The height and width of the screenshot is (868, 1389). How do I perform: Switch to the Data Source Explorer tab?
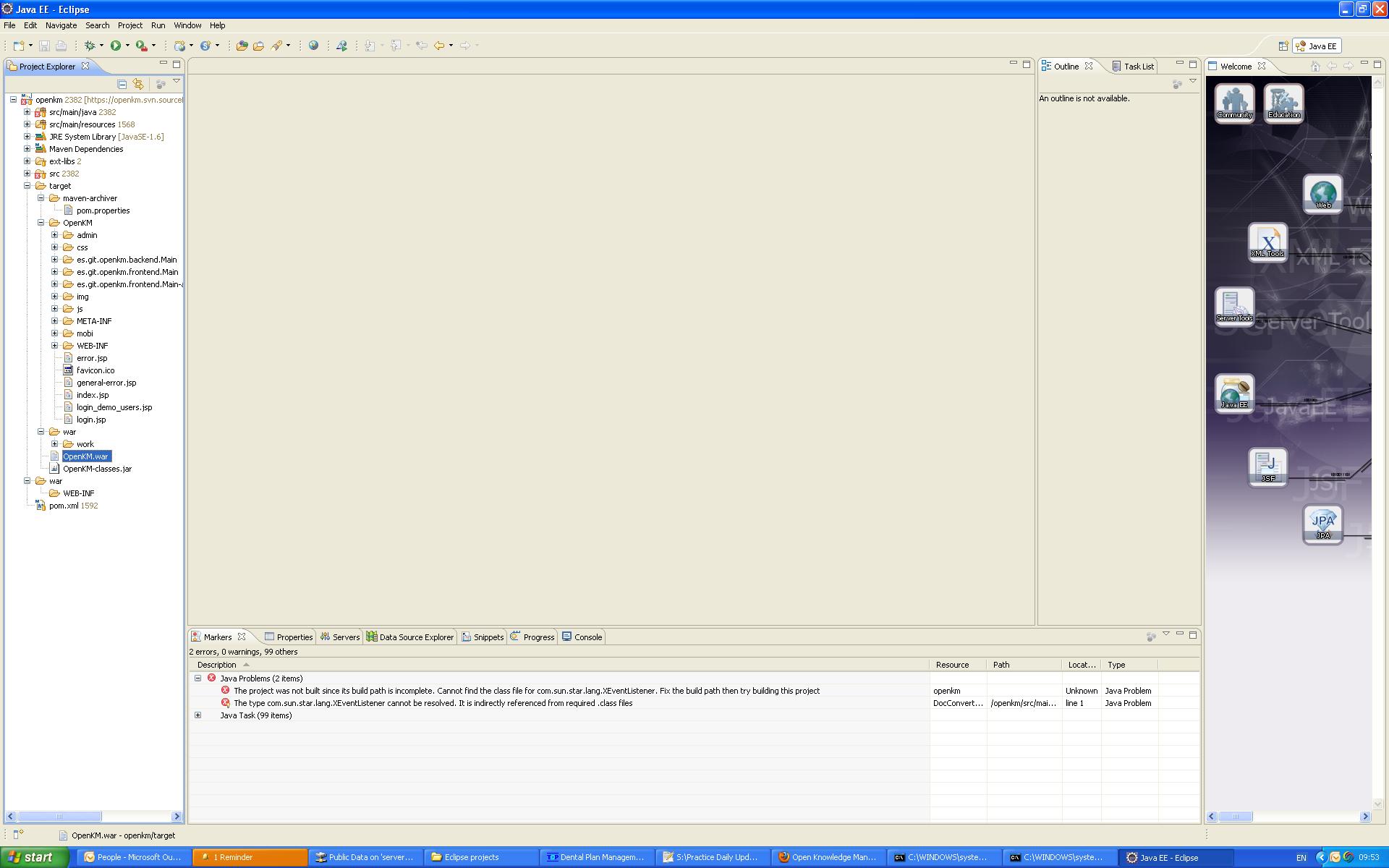tap(410, 637)
